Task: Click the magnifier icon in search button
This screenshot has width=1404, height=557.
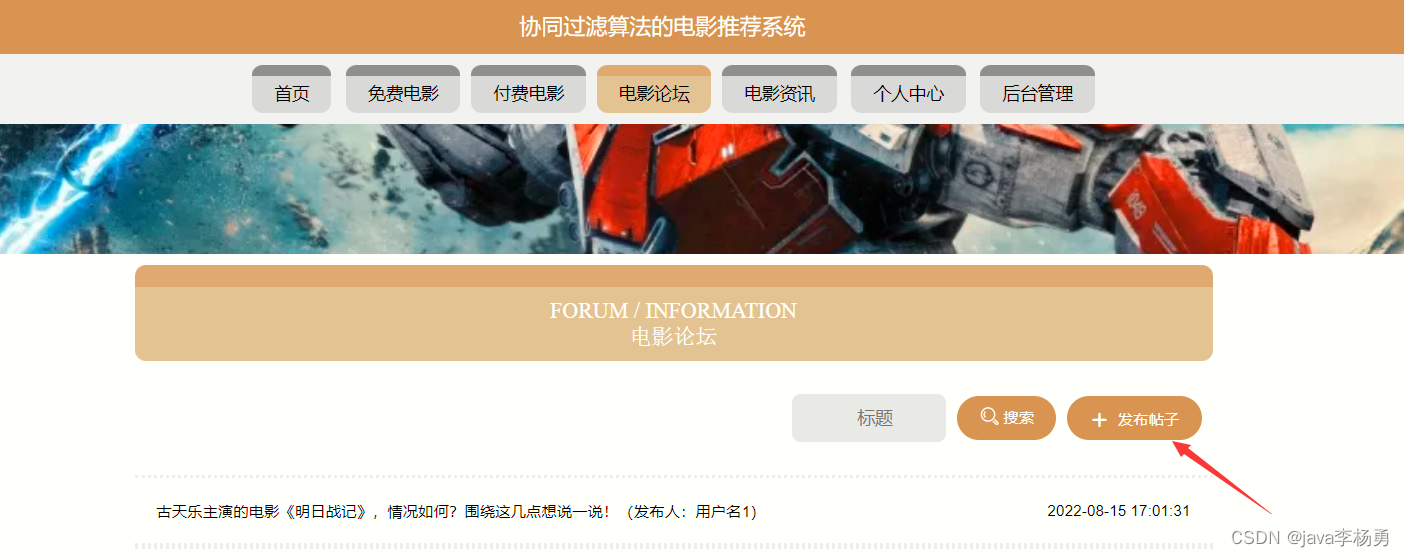Action: pyautogui.click(x=989, y=417)
